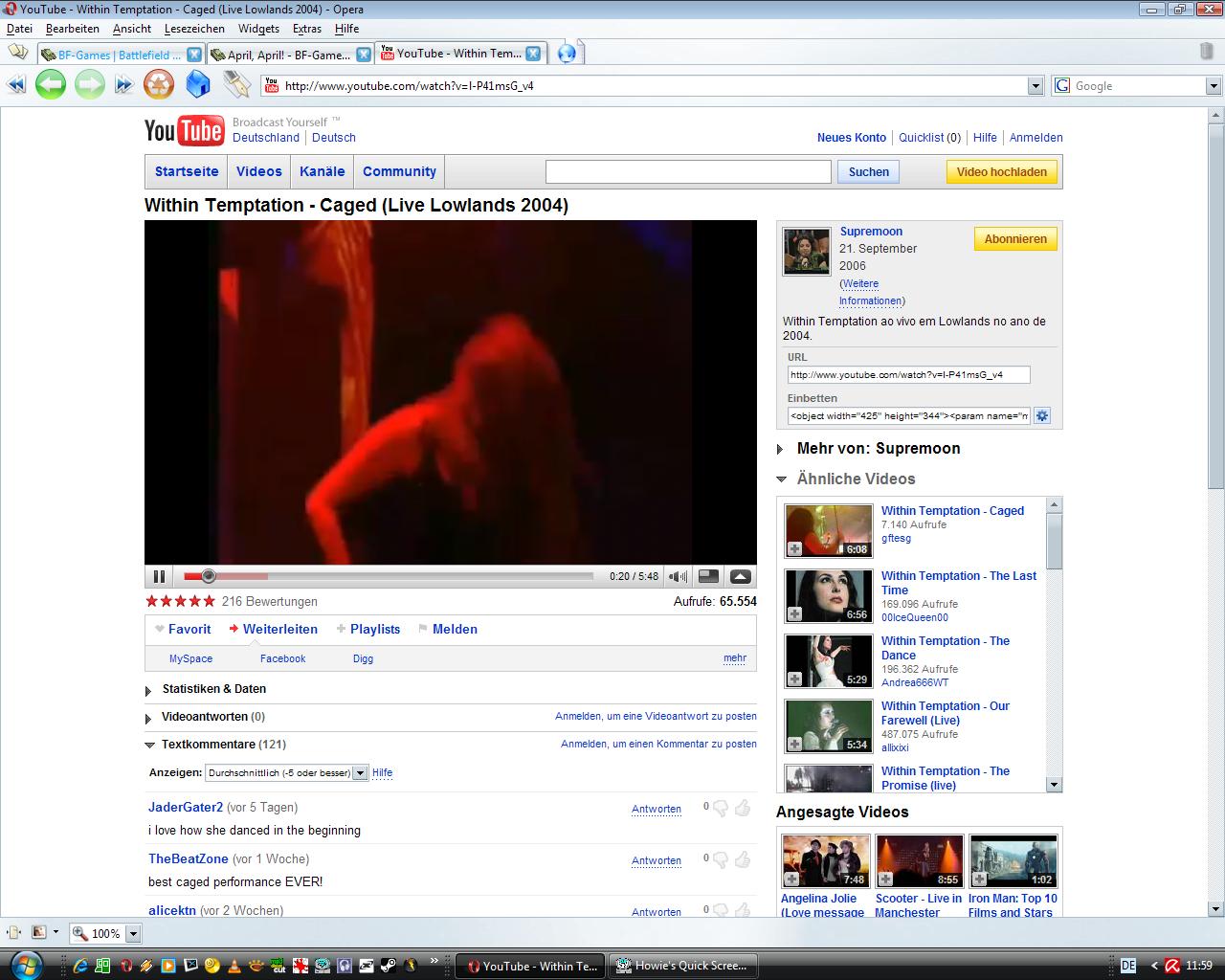1225x980 pixels.
Task: Subscribe with the Abonnieren button
Action: pos(1015,239)
